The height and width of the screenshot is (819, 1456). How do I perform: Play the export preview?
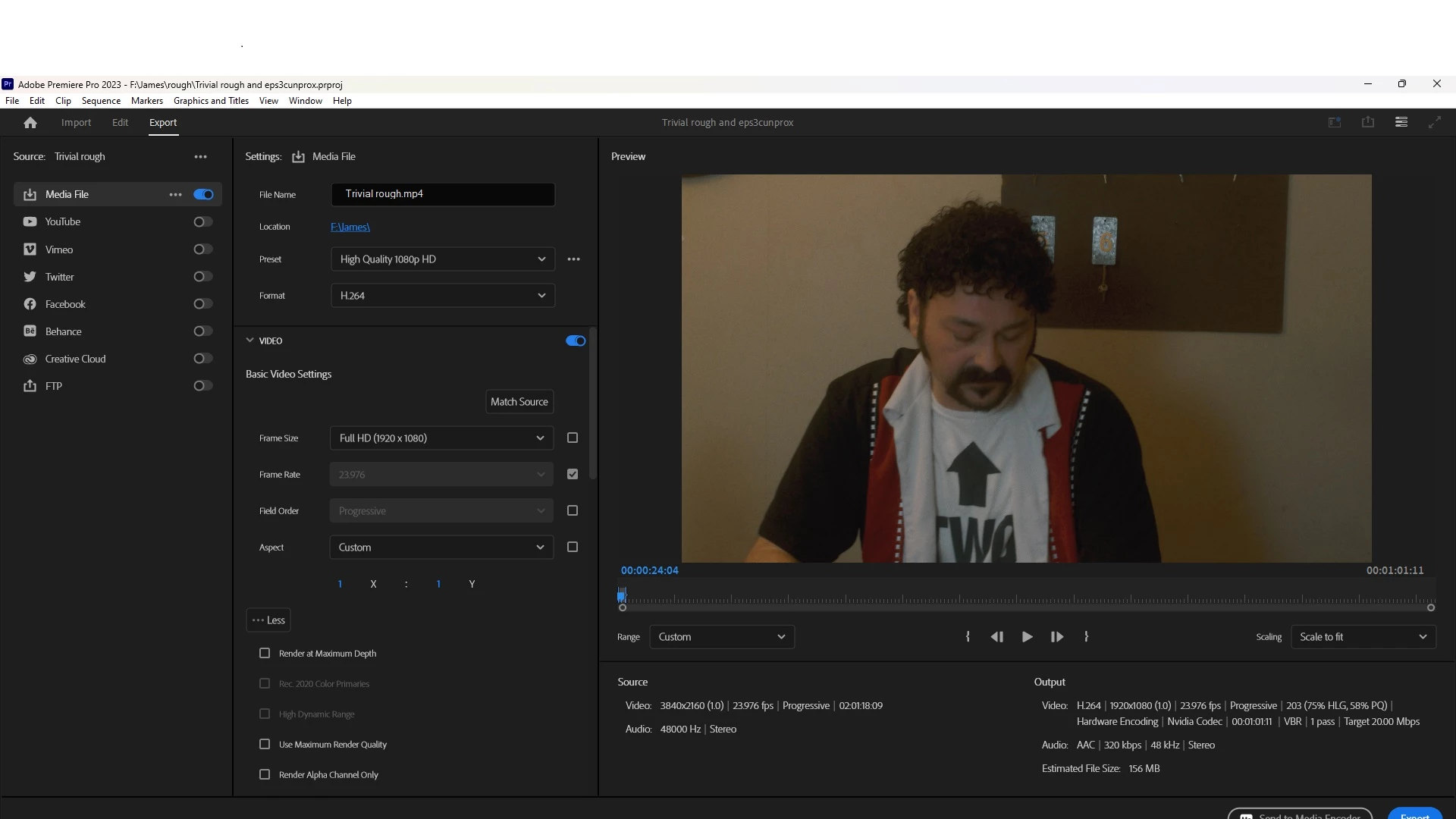pos(1027,637)
